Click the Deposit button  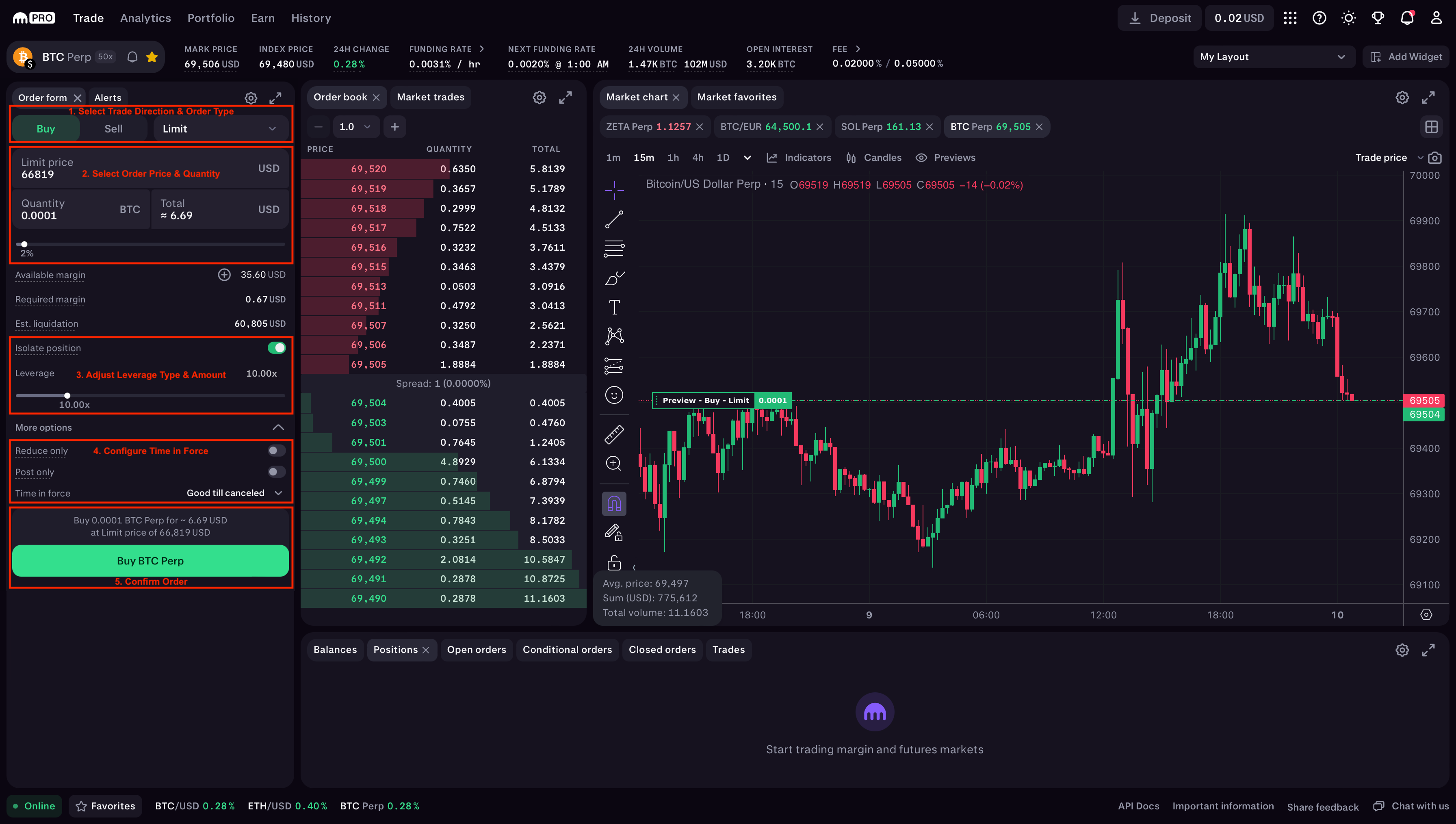(x=1159, y=18)
